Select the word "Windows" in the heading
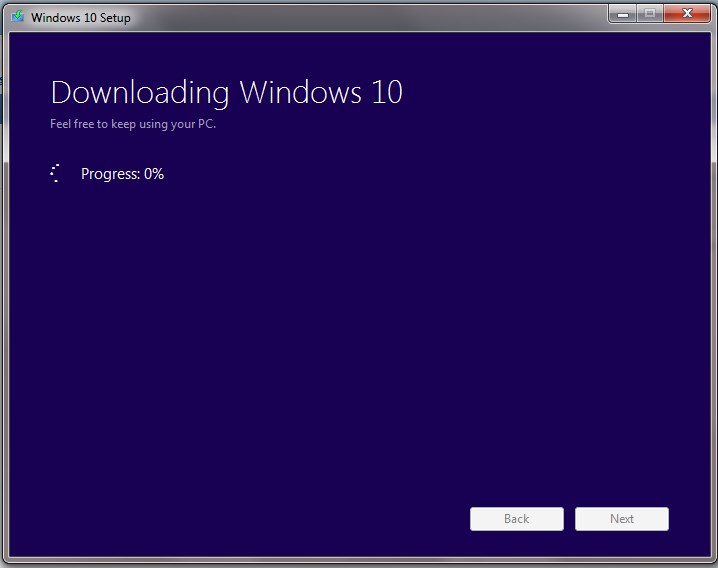Image resolution: width=718 pixels, height=568 pixels. pyautogui.click(x=300, y=93)
